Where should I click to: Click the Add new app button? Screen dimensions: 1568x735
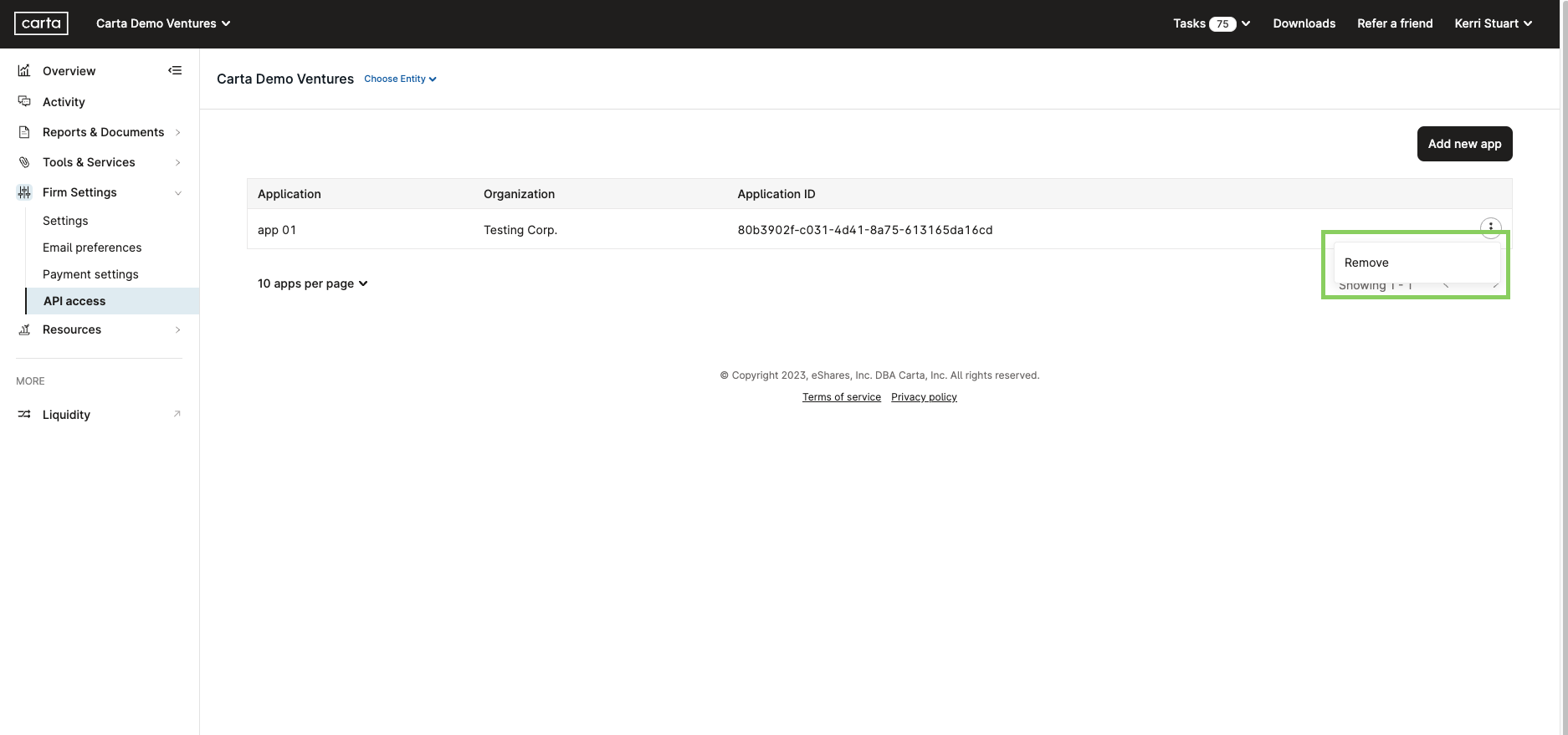pos(1464,144)
